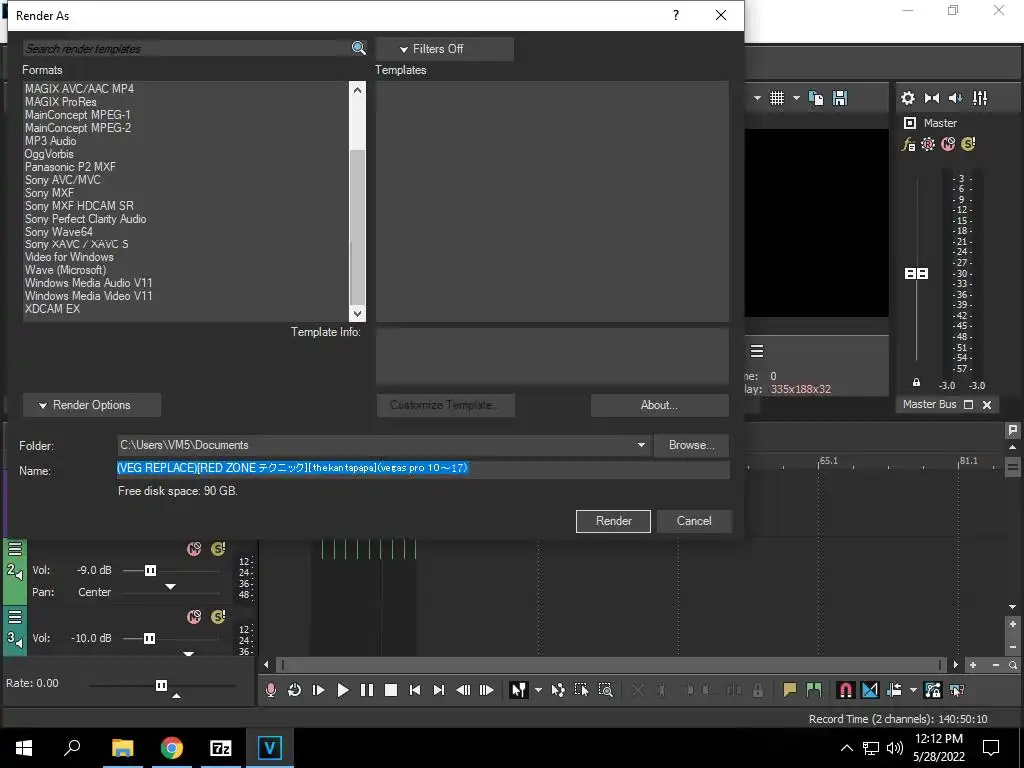The image size is (1024, 768).
Task: Solo audio track 3
Action: click(x=218, y=617)
